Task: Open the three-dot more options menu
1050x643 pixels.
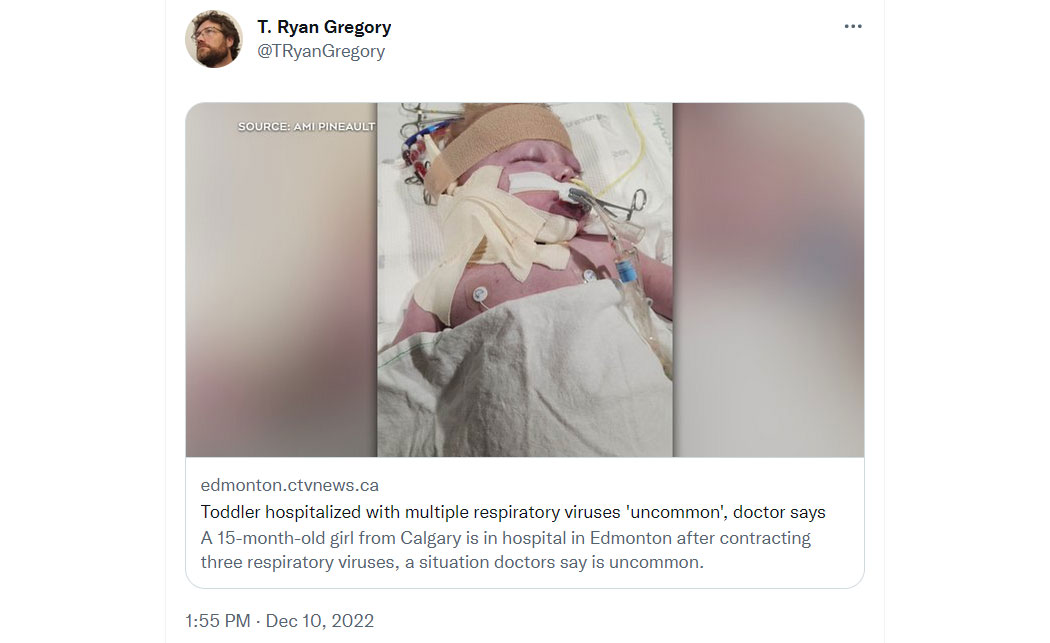Action: pos(852,26)
